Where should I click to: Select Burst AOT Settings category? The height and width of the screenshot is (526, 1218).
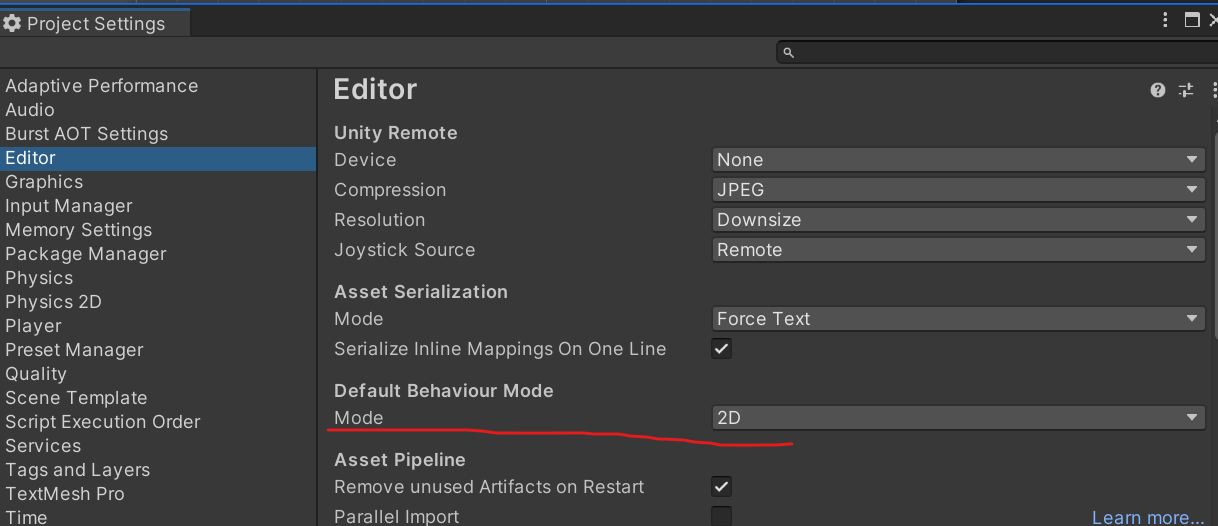(158, 134)
